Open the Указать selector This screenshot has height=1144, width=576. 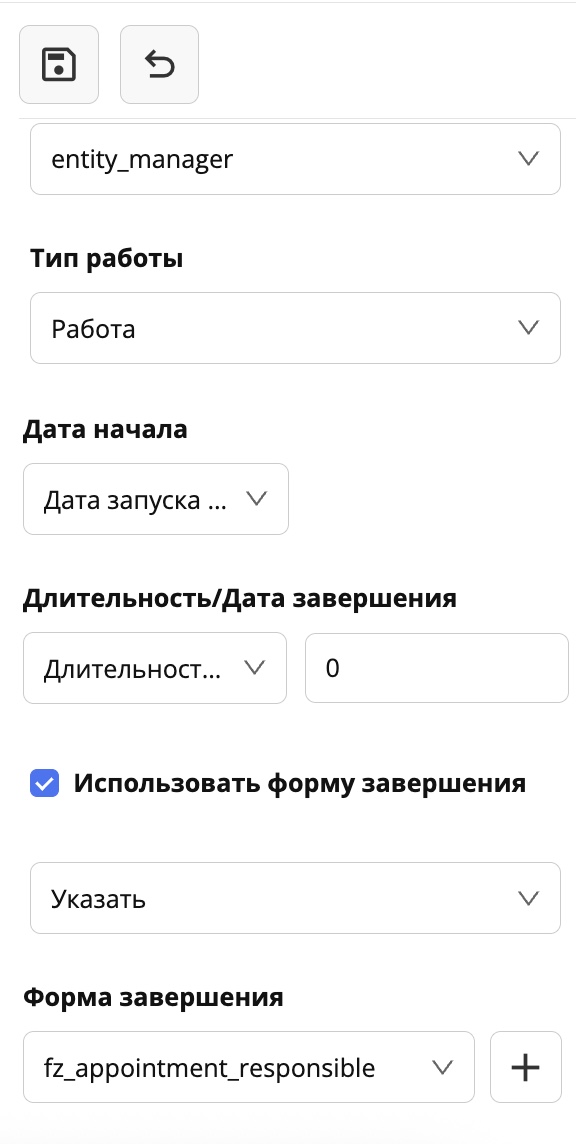[296, 897]
